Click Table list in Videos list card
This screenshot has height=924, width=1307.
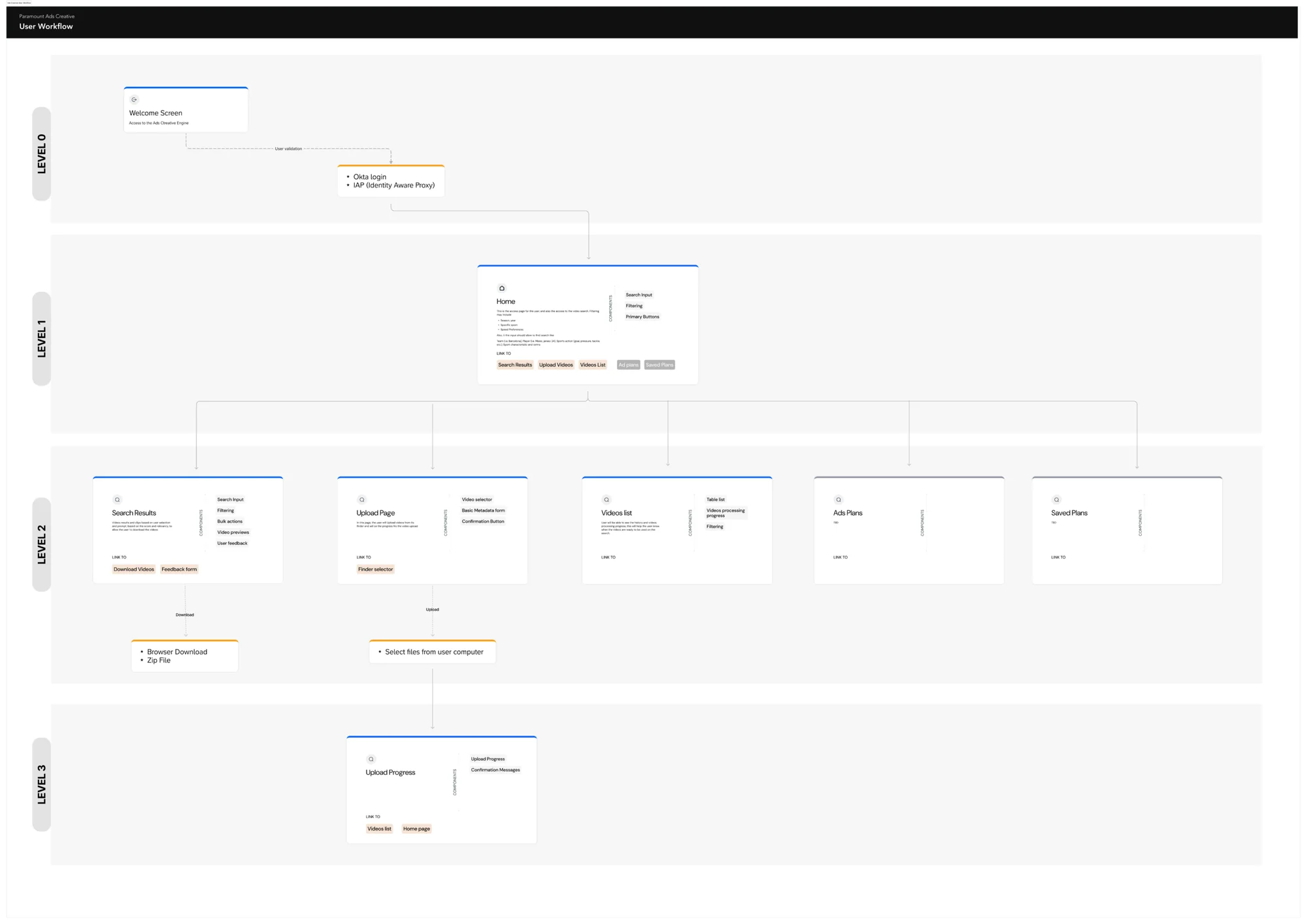coord(716,500)
